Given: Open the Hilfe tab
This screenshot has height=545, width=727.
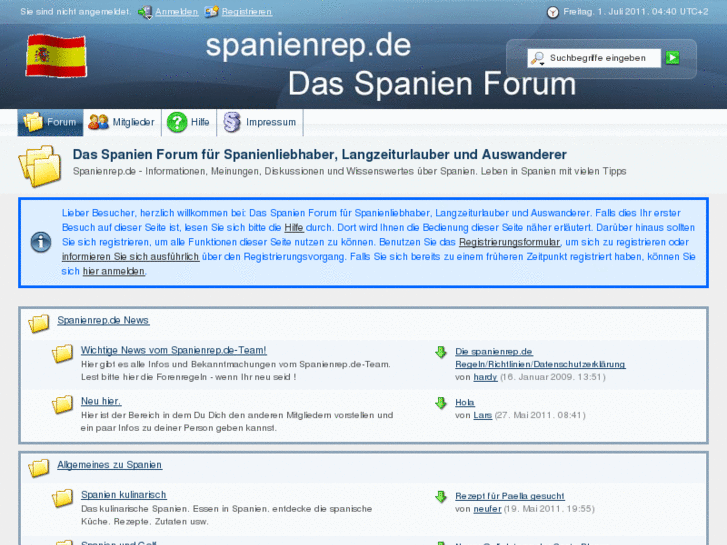Looking at the screenshot, I should pyautogui.click(x=189, y=122).
